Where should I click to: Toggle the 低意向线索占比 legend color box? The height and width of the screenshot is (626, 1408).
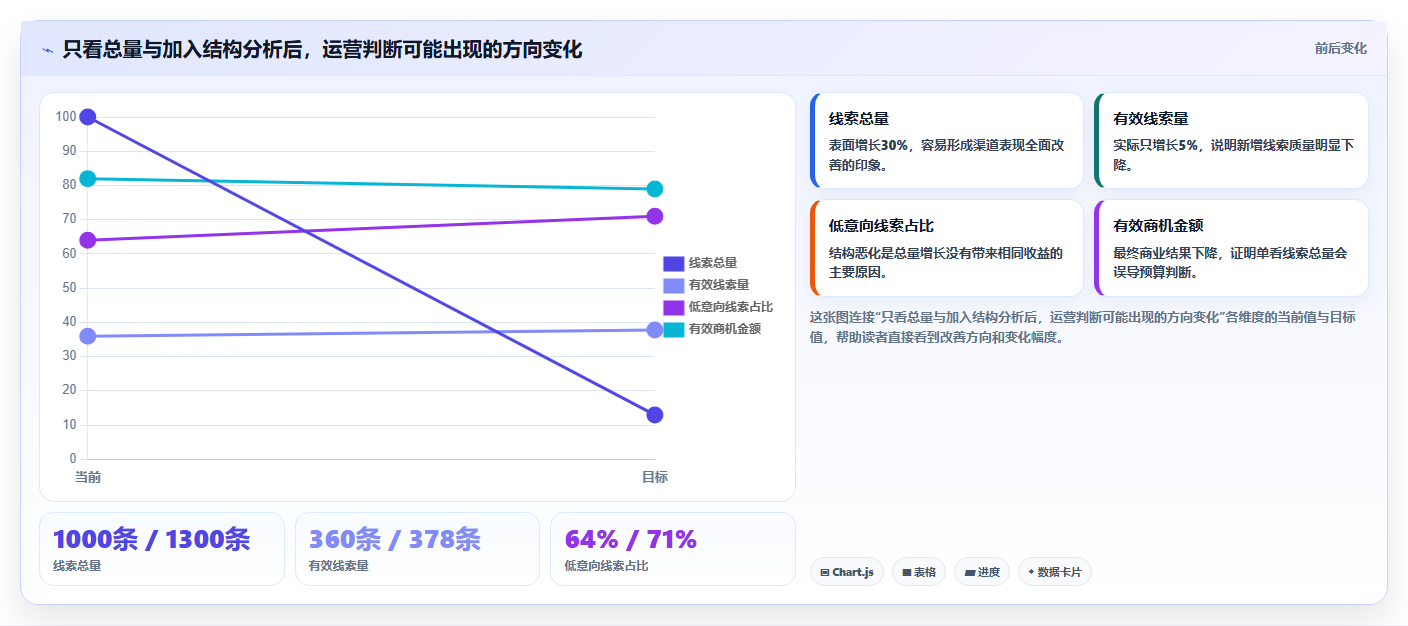click(674, 307)
